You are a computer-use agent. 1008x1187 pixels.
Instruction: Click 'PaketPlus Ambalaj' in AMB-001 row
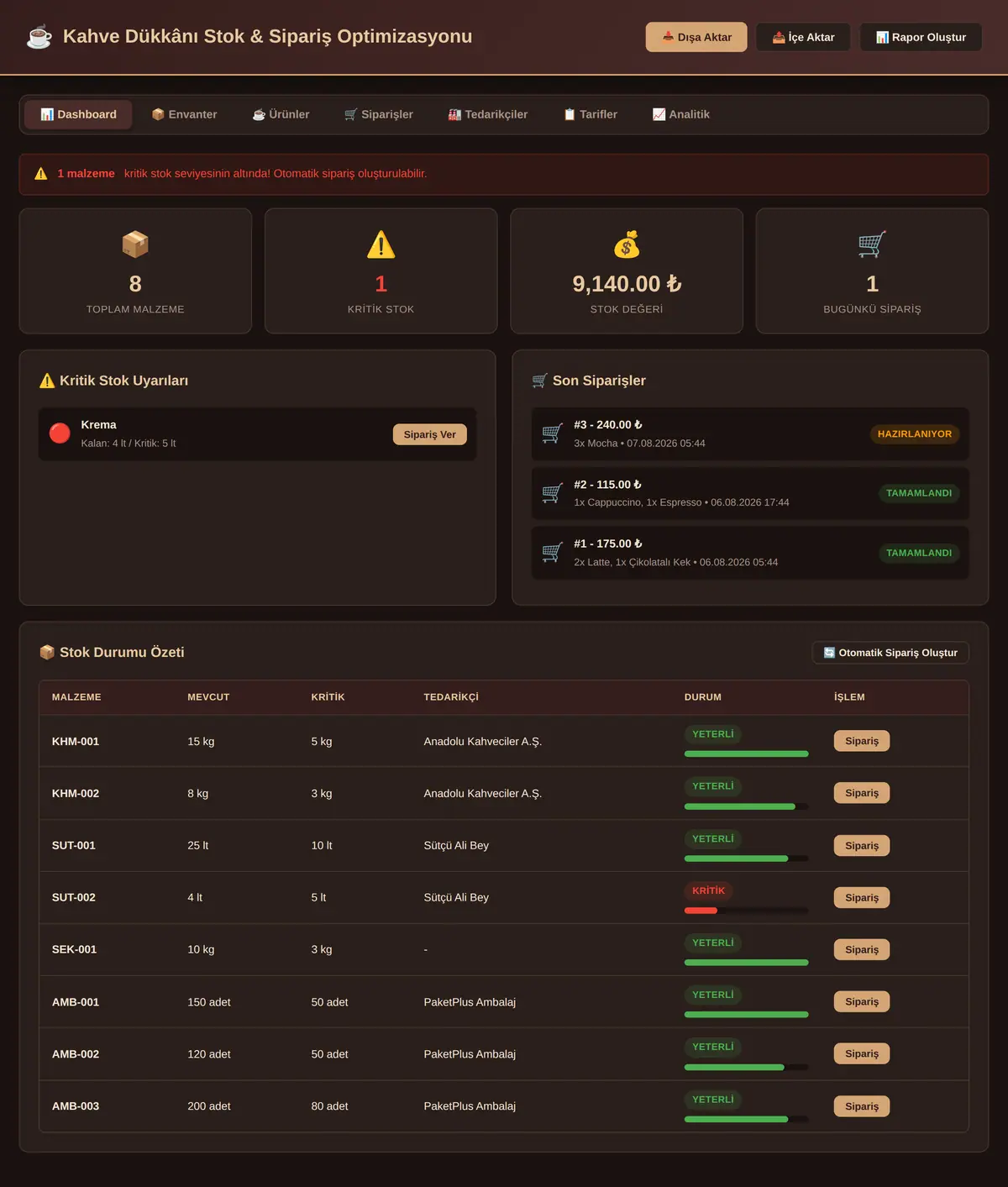point(470,1002)
